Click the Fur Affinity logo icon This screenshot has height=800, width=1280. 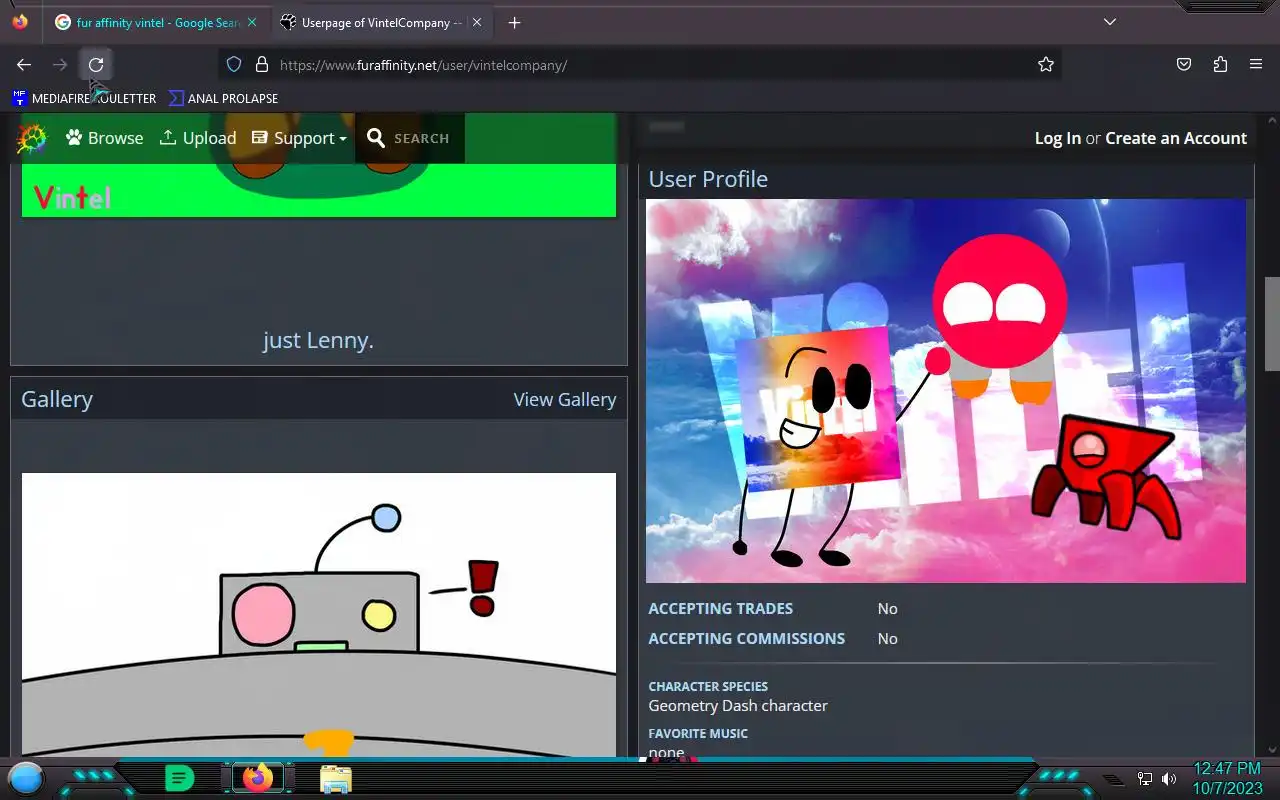click(32, 138)
